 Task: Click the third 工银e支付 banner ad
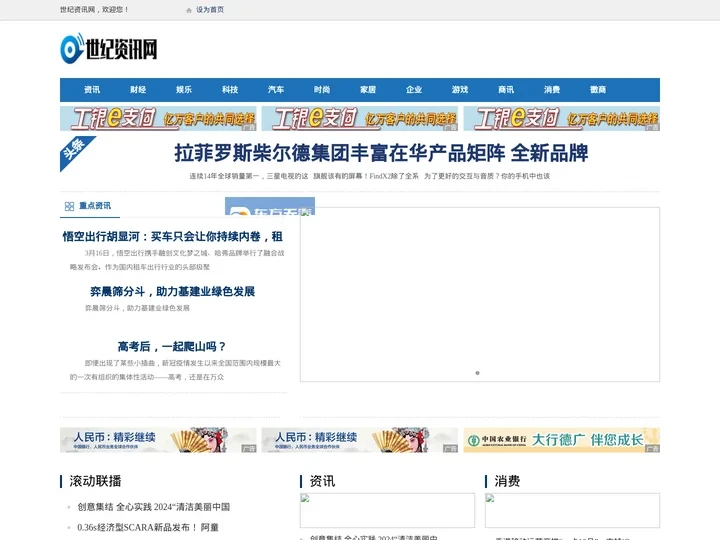(562, 118)
